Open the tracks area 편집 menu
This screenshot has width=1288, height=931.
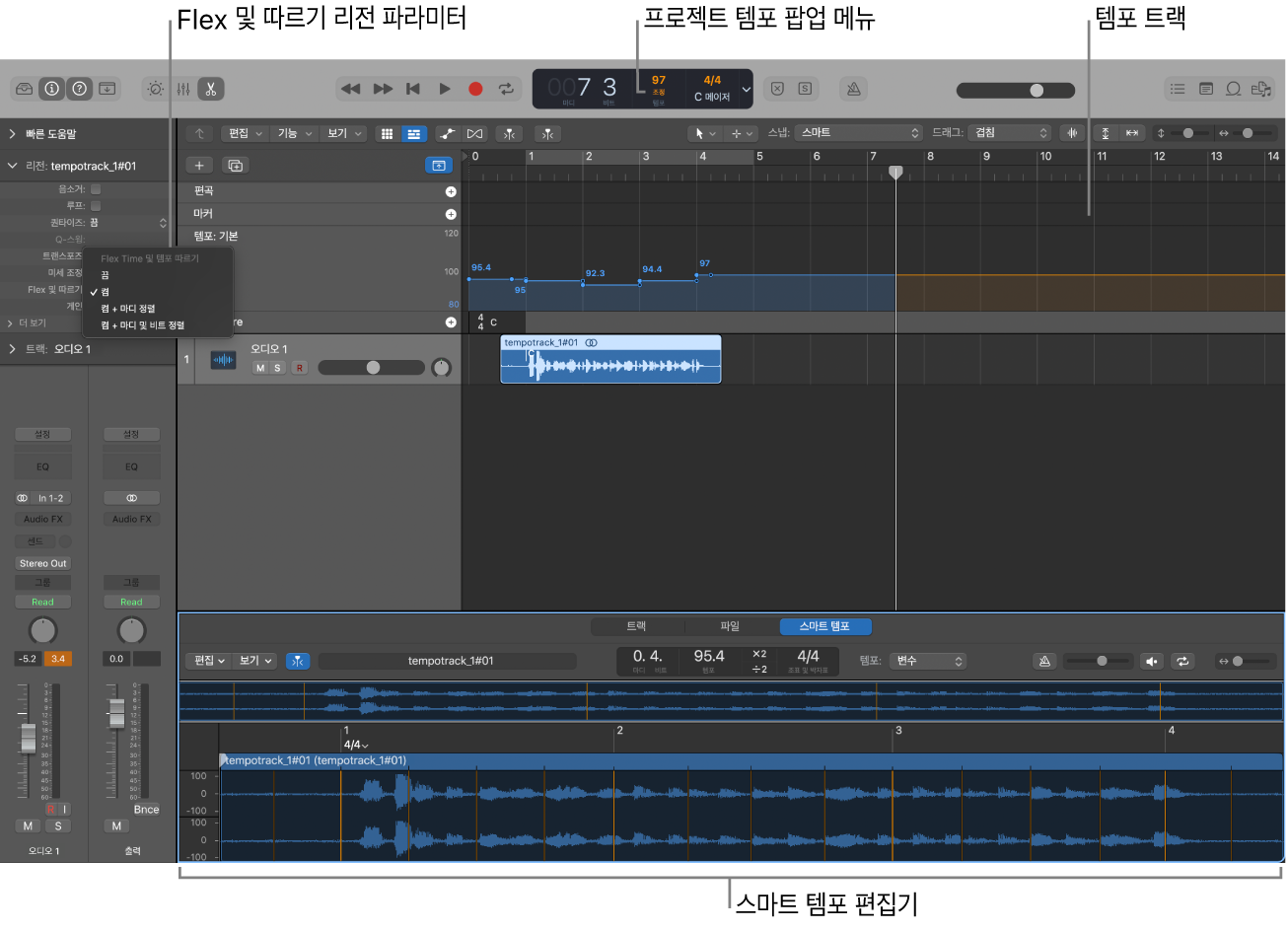click(246, 133)
